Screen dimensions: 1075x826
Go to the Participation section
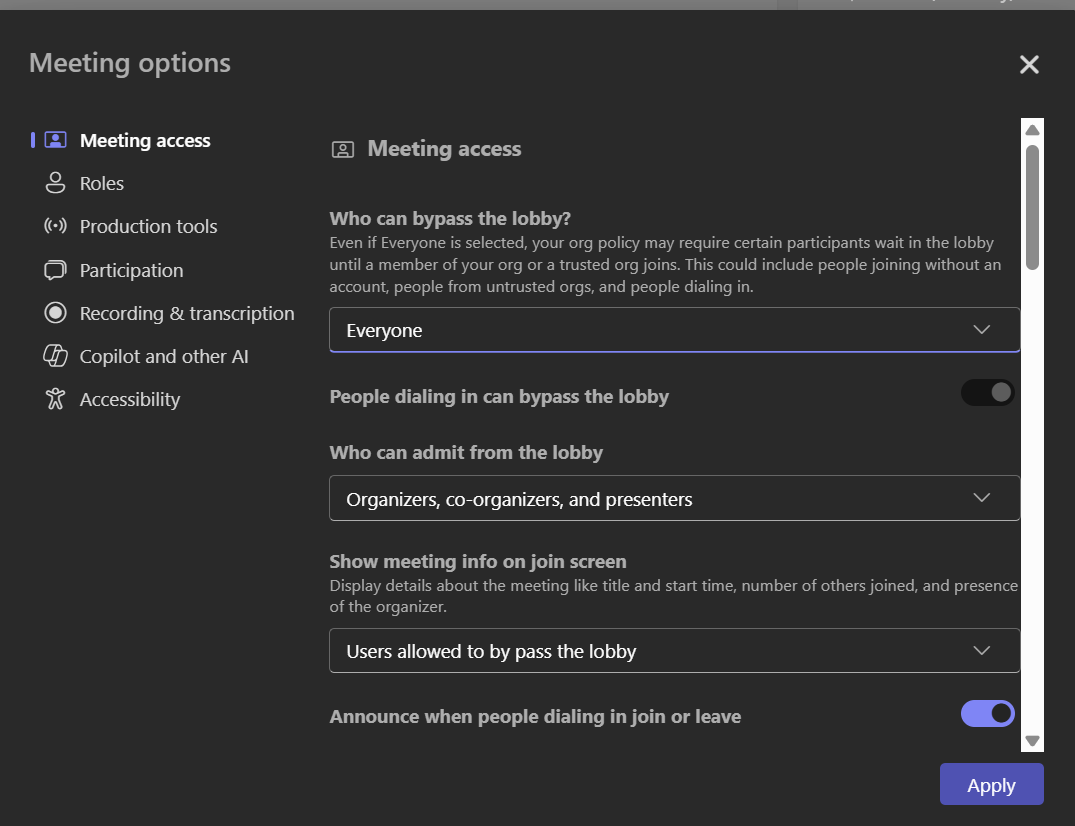tap(132, 270)
